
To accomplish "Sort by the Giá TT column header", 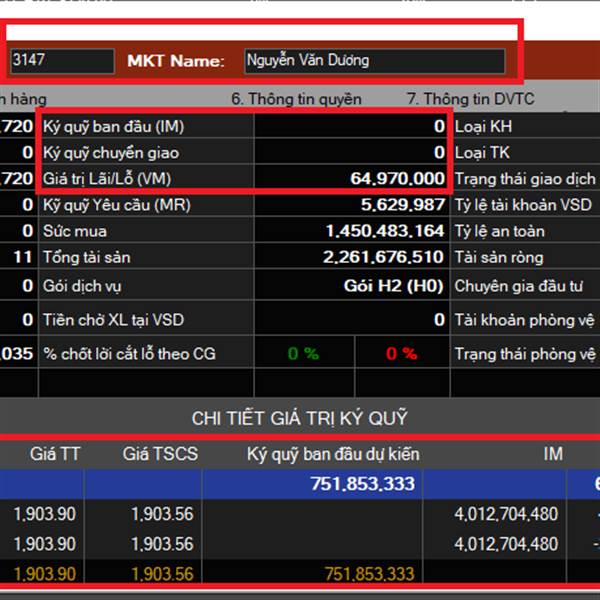I will pos(55,454).
